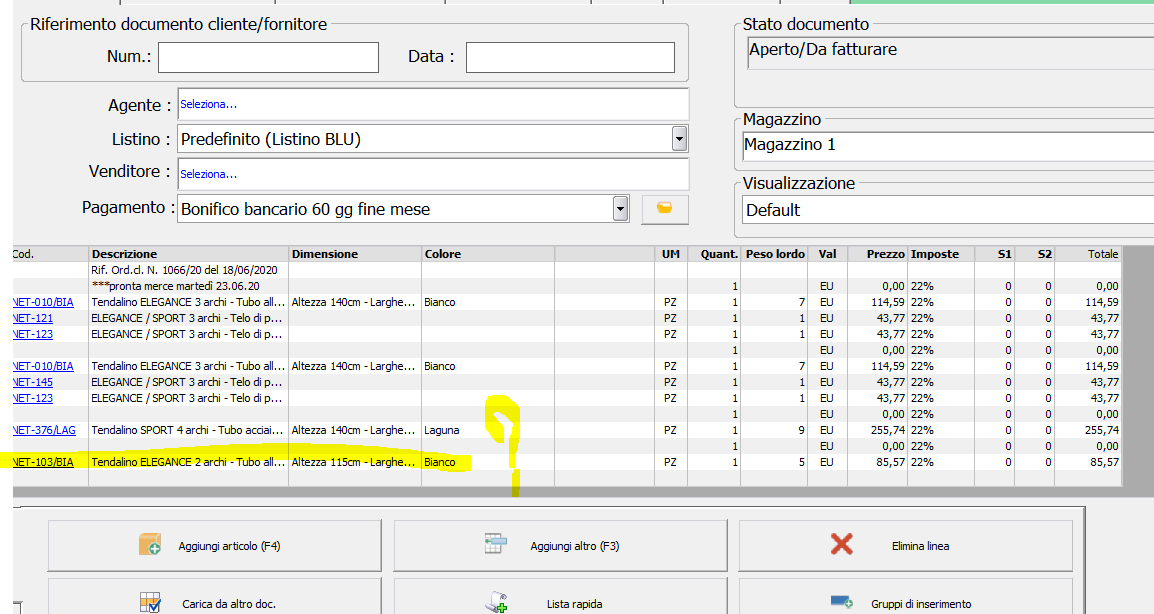
Task: Open the NET-145 article code link
Action: coord(32,382)
